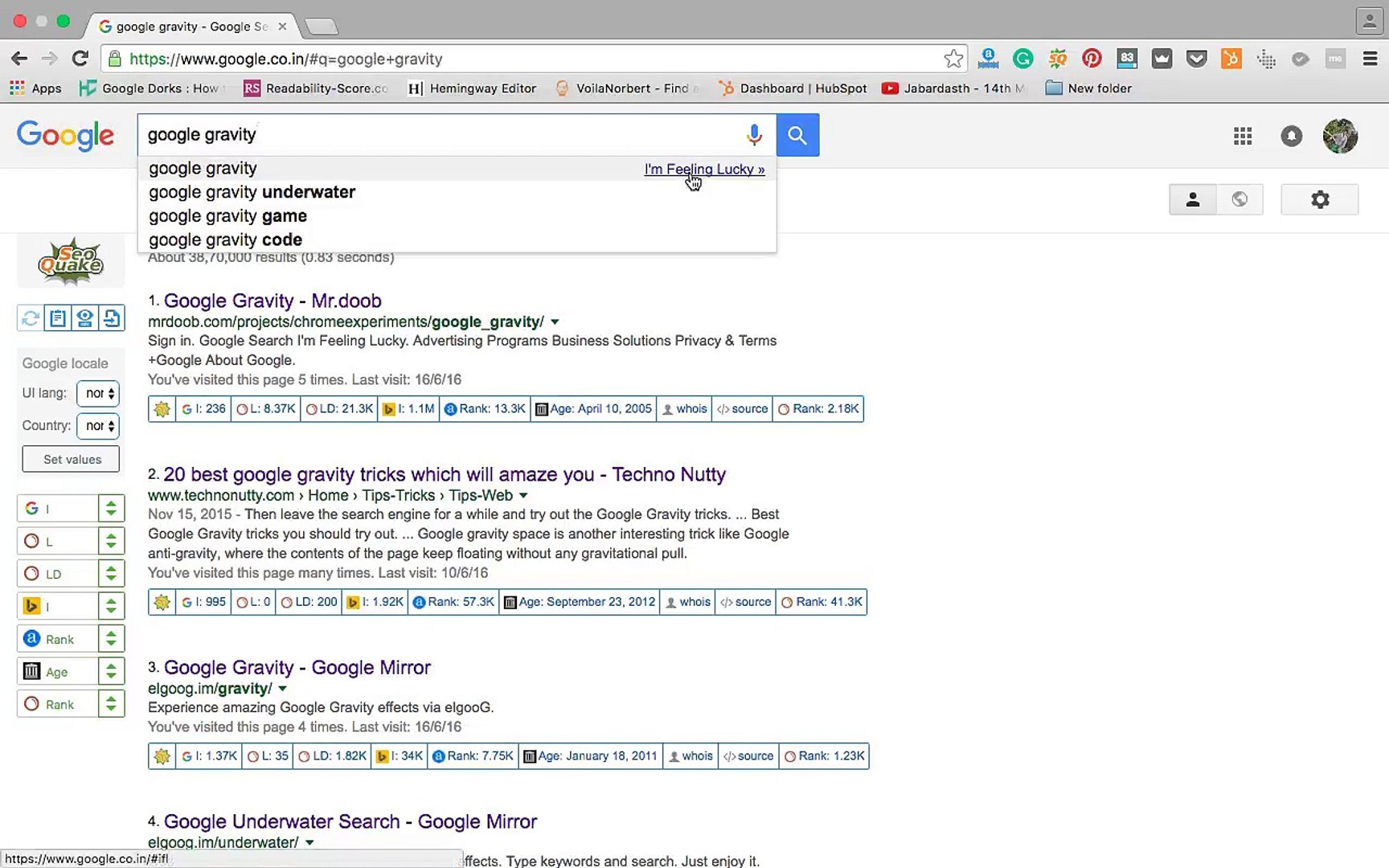
Task: Expand the mrdoob.com result options arrow
Action: (x=555, y=322)
